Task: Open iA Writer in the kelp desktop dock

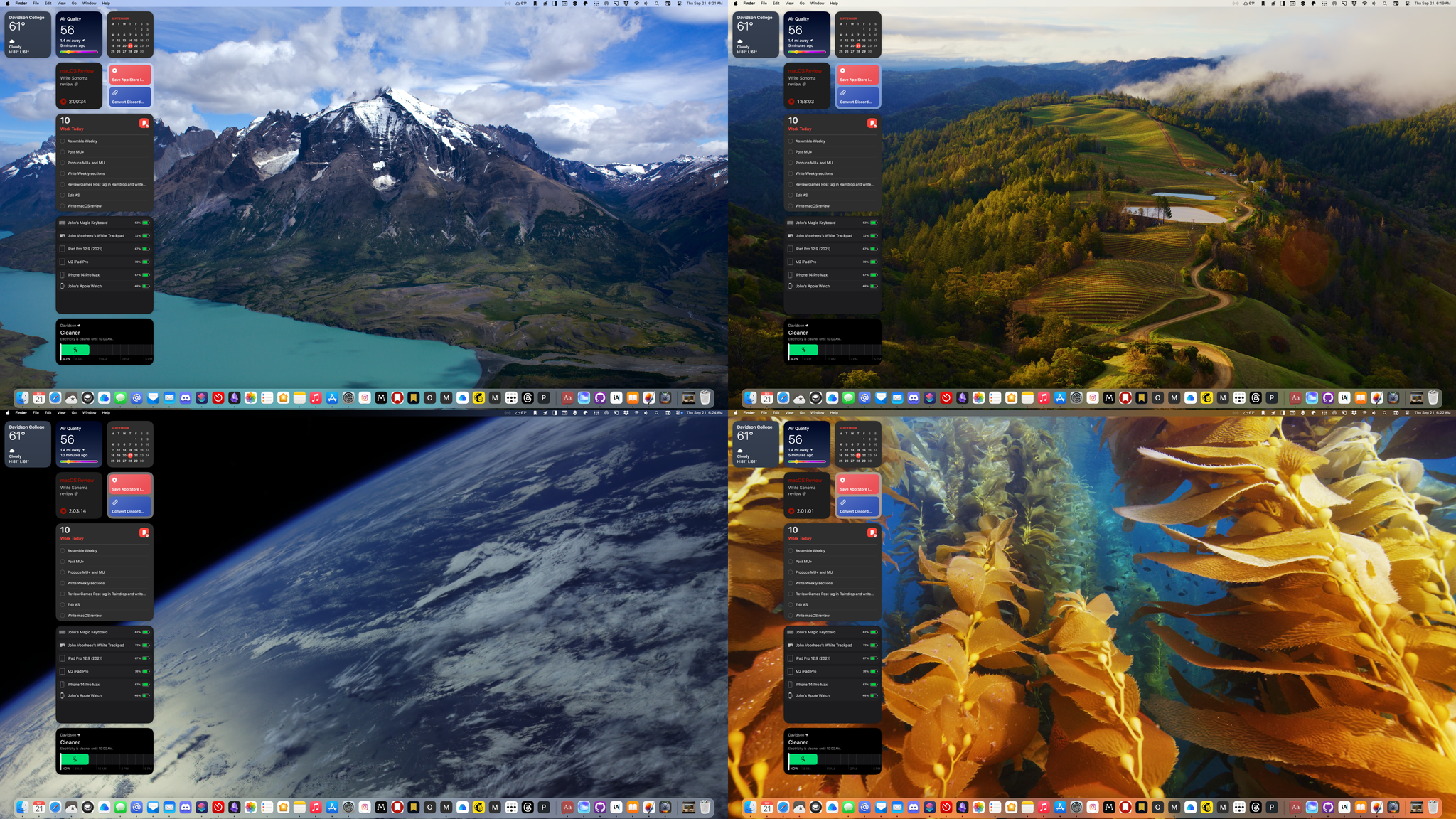Action: 1344,808
